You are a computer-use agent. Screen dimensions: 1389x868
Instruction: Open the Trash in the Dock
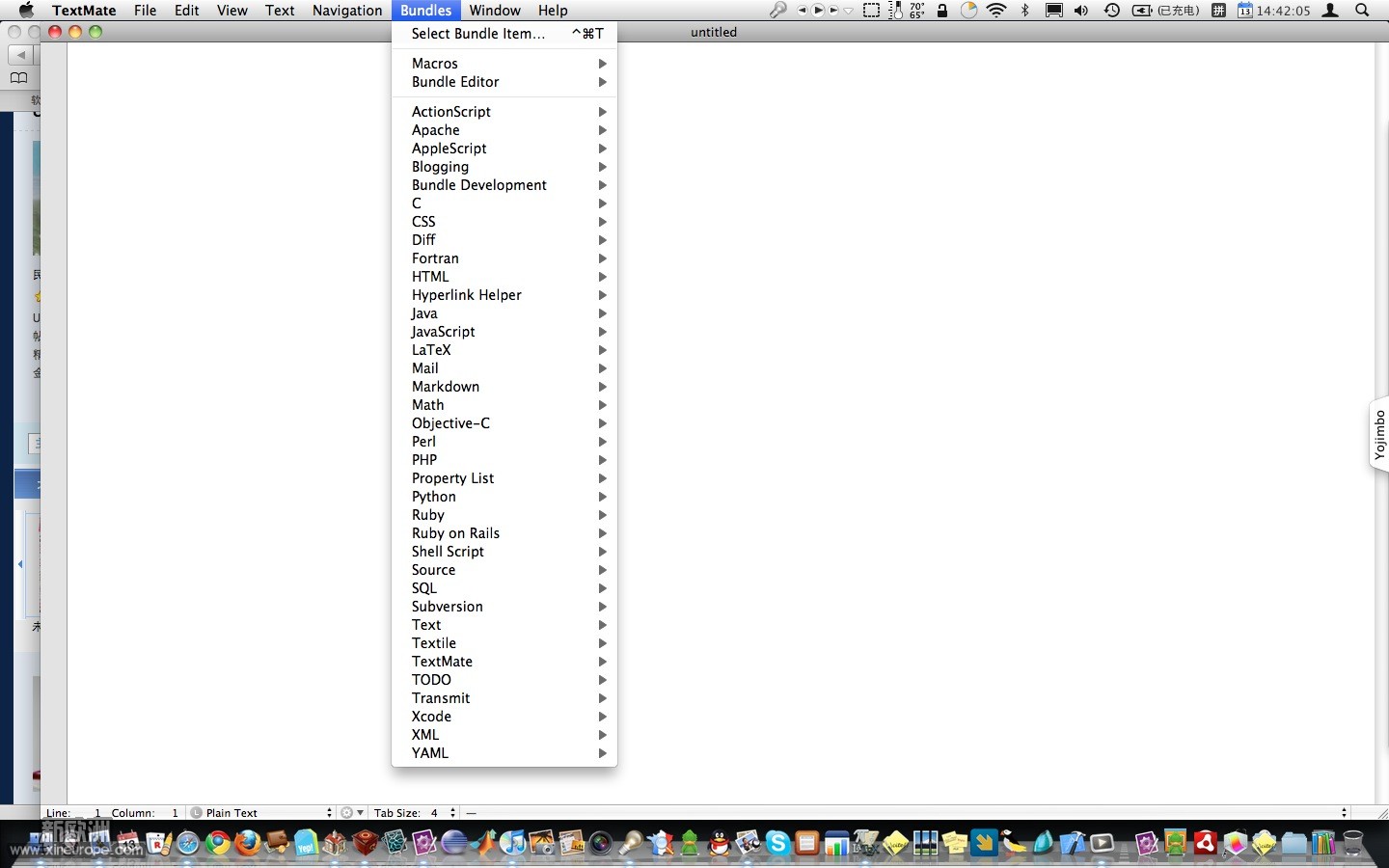[1353, 843]
